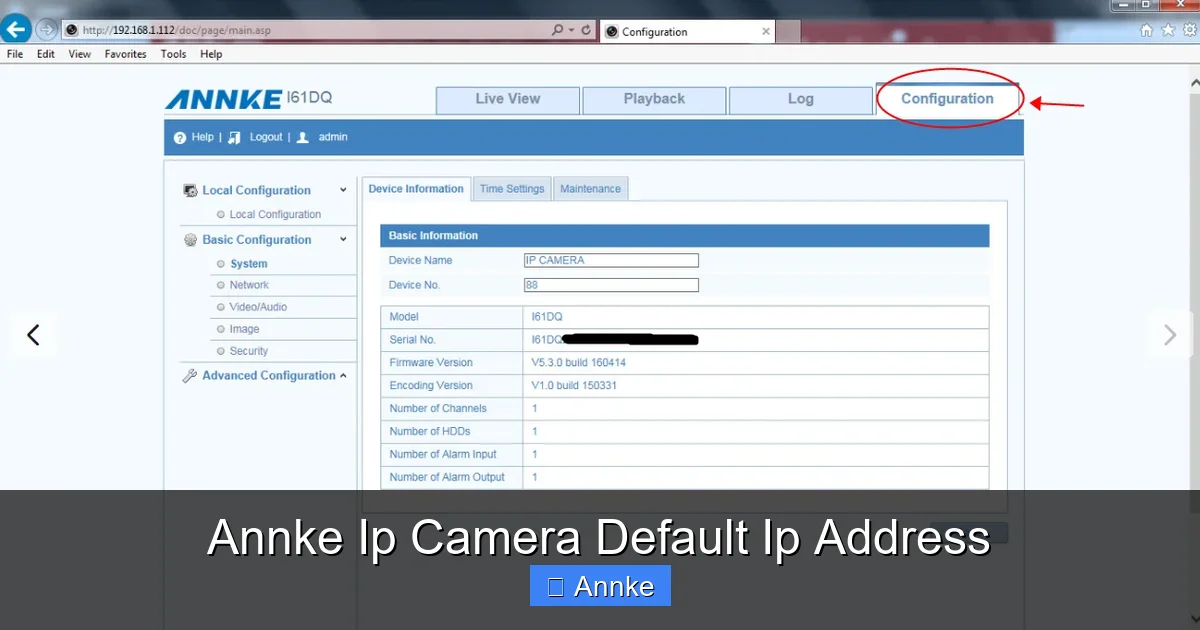
Task: Open the favorites star icon
Action: coord(1166,30)
